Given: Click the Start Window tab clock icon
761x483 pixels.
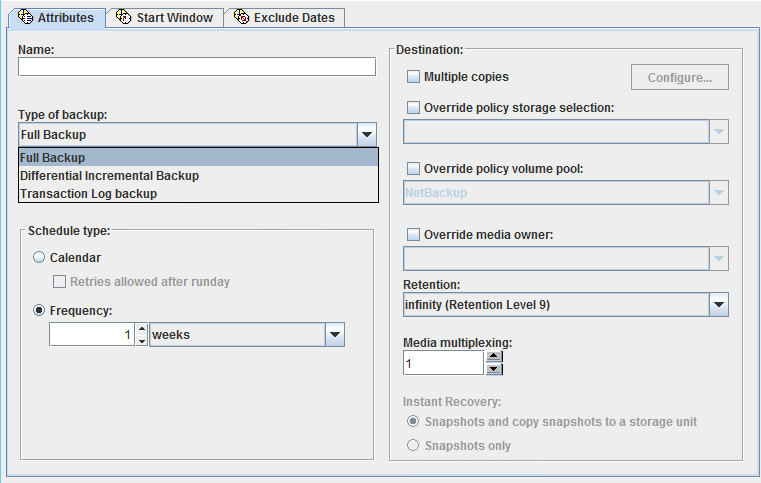Looking at the screenshot, I should coord(124,17).
